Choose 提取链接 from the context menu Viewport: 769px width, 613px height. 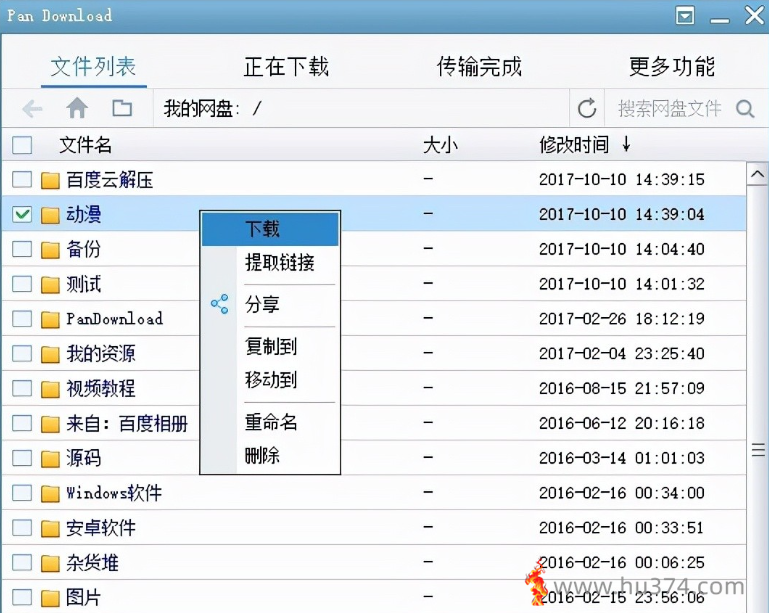tap(280, 263)
